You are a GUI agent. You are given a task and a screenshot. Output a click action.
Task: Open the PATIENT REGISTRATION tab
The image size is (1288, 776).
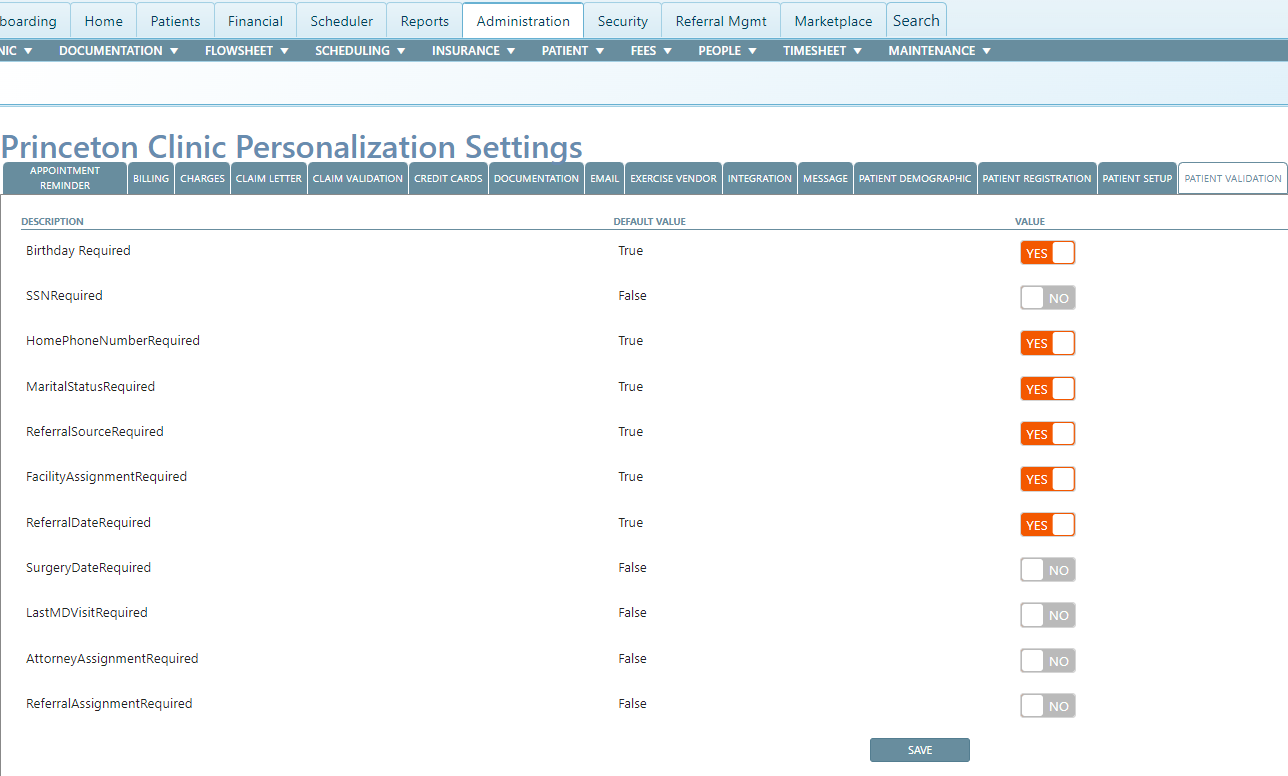pos(1036,178)
